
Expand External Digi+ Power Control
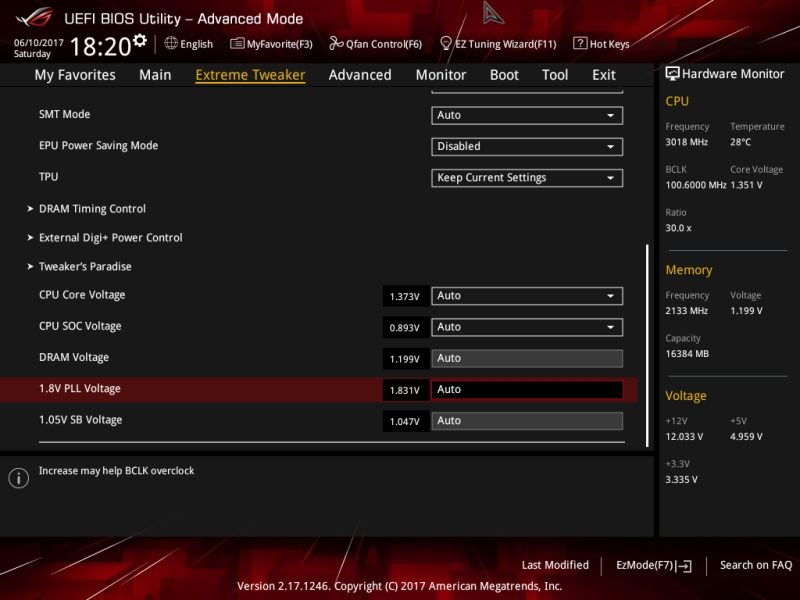[110, 238]
